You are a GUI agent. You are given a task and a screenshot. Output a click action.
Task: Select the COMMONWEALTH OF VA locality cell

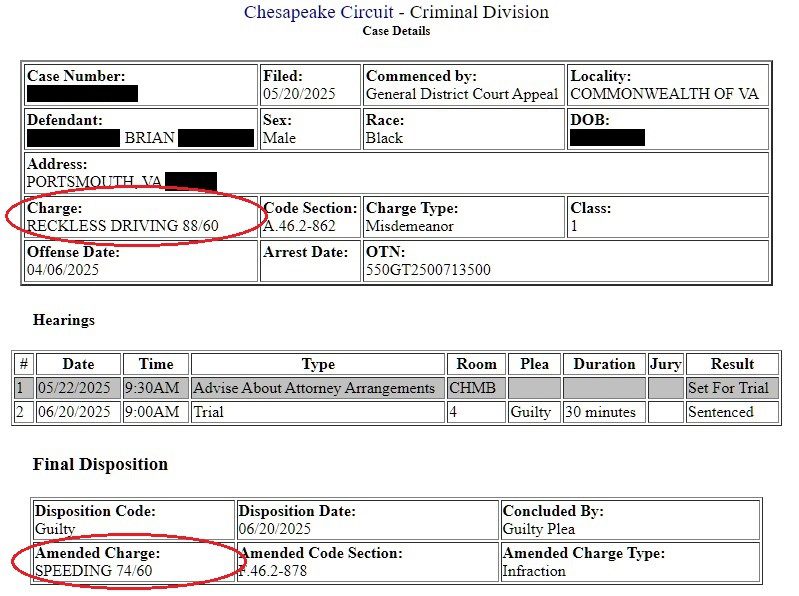[668, 85]
